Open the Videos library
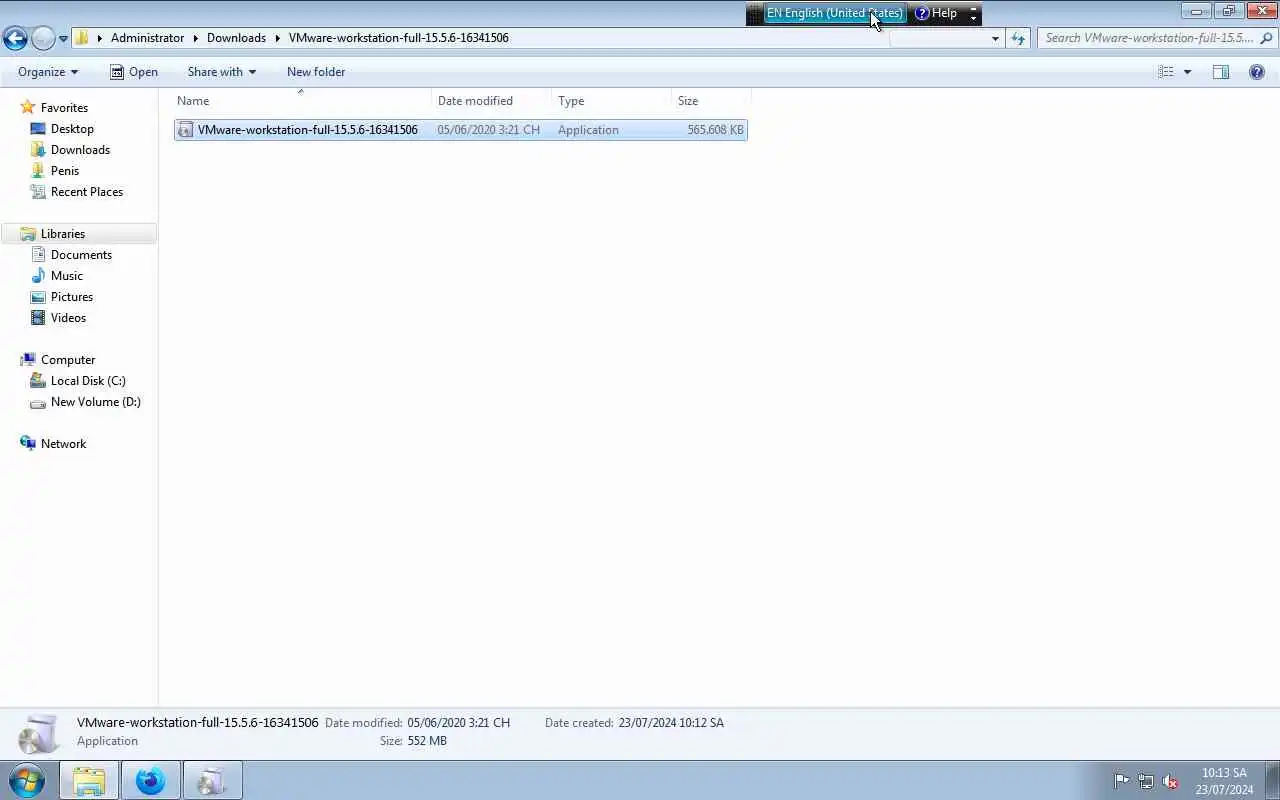Image resolution: width=1280 pixels, height=800 pixels. pos(68,318)
